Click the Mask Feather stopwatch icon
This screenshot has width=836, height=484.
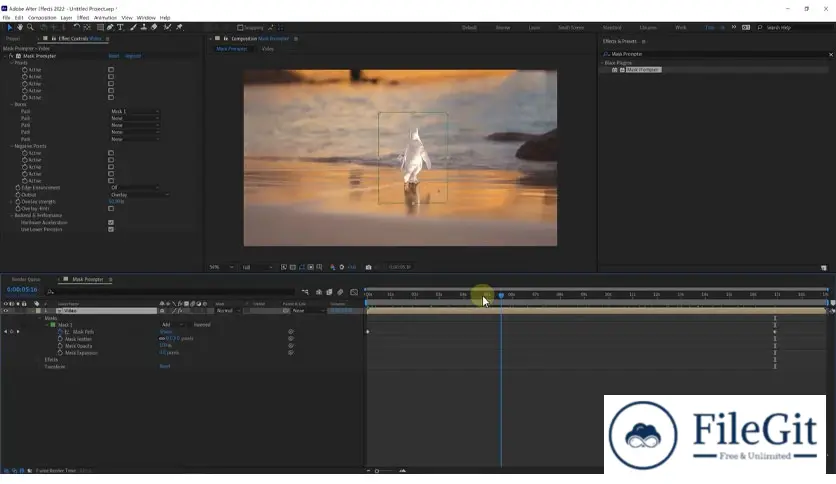click(x=60, y=338)
